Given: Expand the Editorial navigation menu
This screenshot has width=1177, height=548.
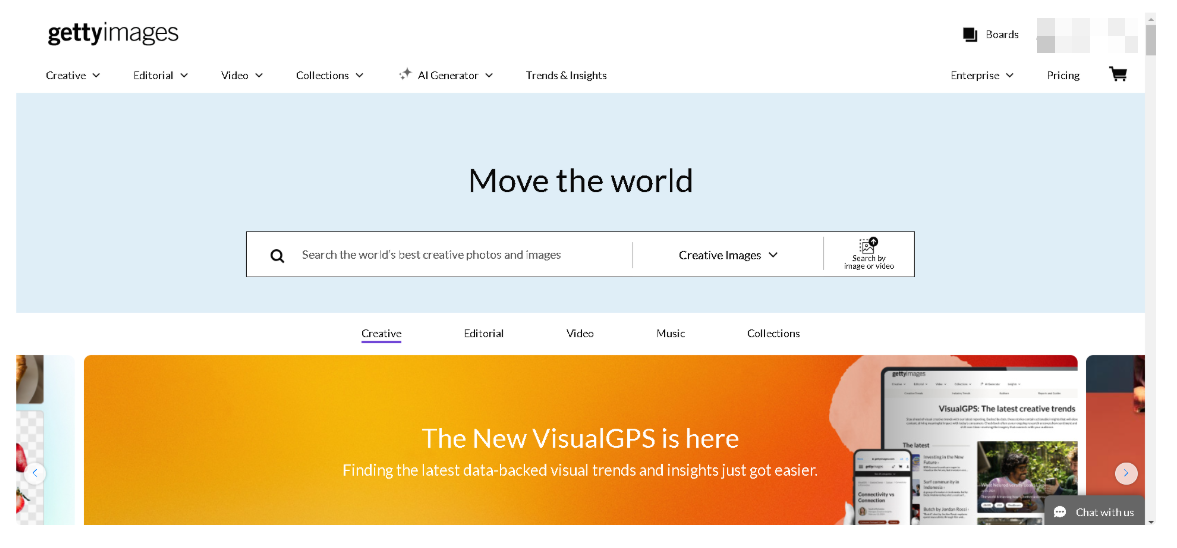Looking at the screenshot, I should click(x=160, y=75).
